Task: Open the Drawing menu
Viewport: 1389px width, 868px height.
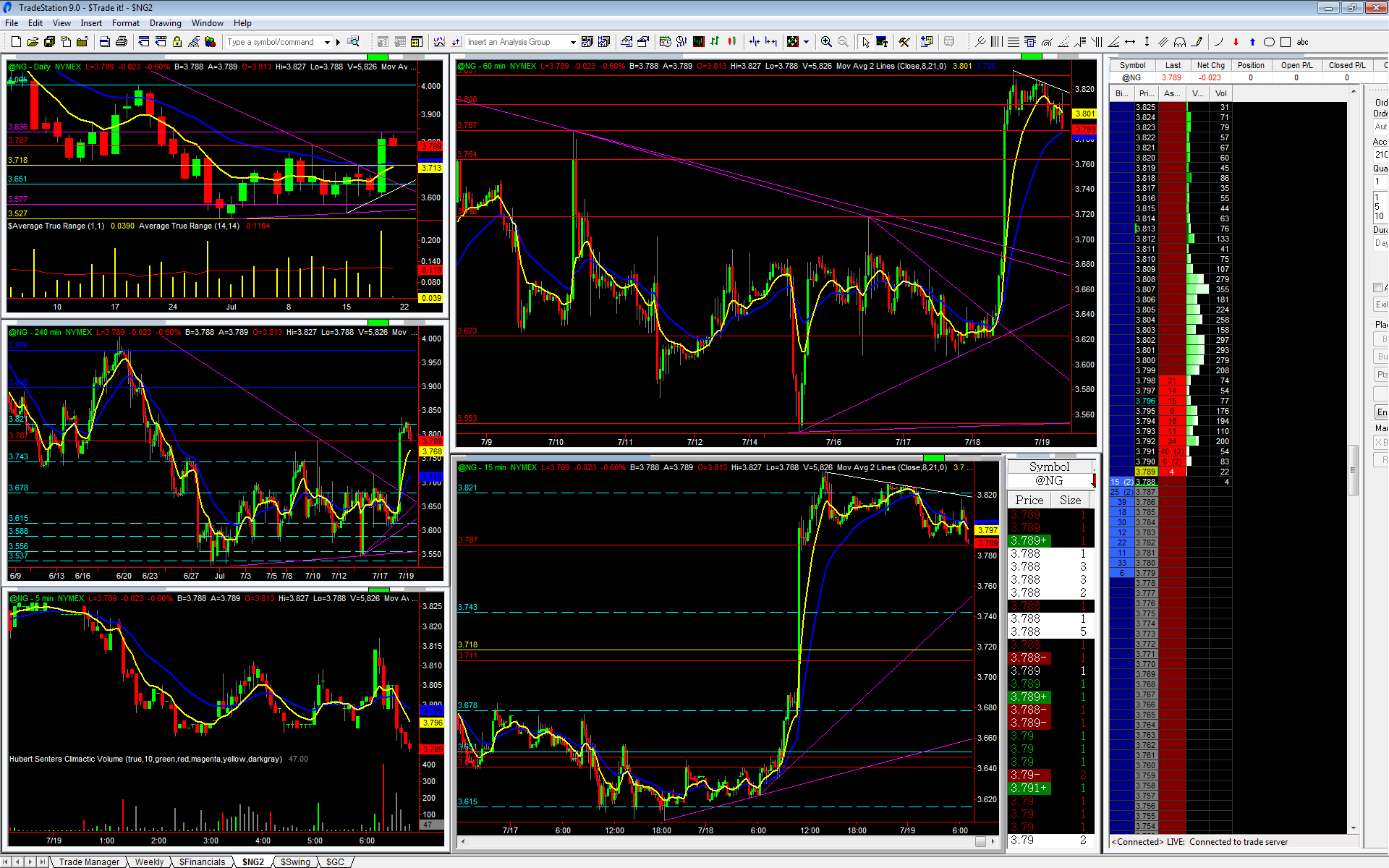Action: click(166, 23)
